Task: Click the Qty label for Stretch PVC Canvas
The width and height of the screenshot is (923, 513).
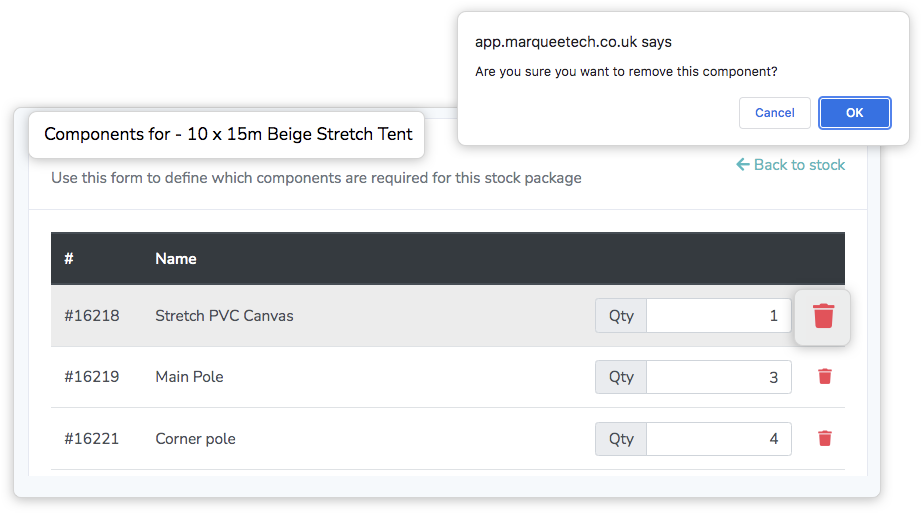Action: tap(621, 316)
